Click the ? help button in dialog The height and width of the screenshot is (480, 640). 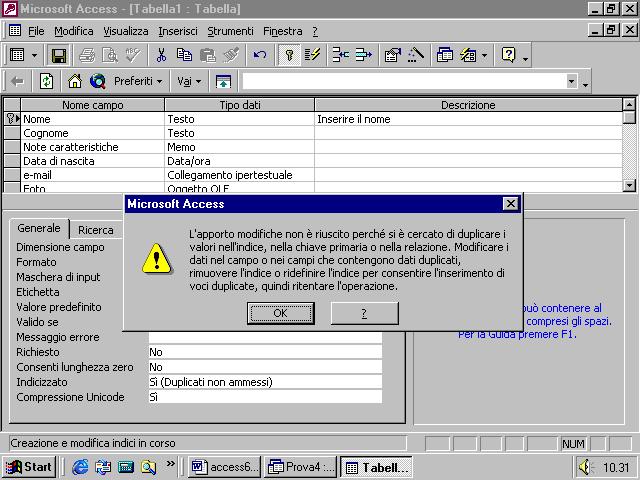click(364, 313)
